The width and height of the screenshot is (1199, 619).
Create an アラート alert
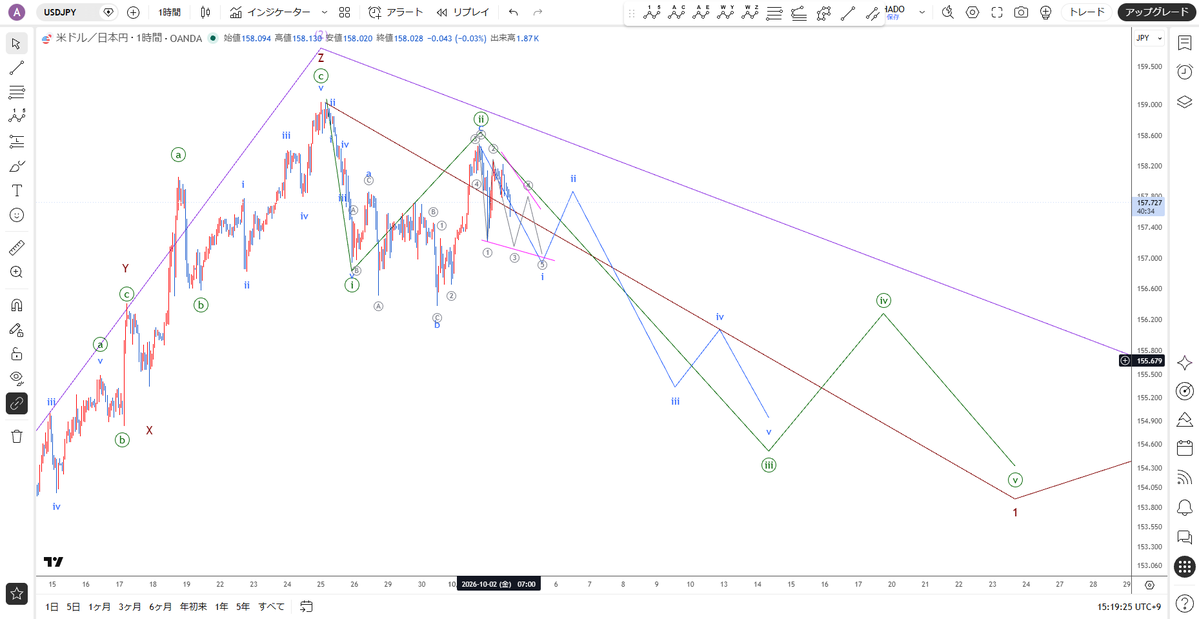tap(395, 12)
